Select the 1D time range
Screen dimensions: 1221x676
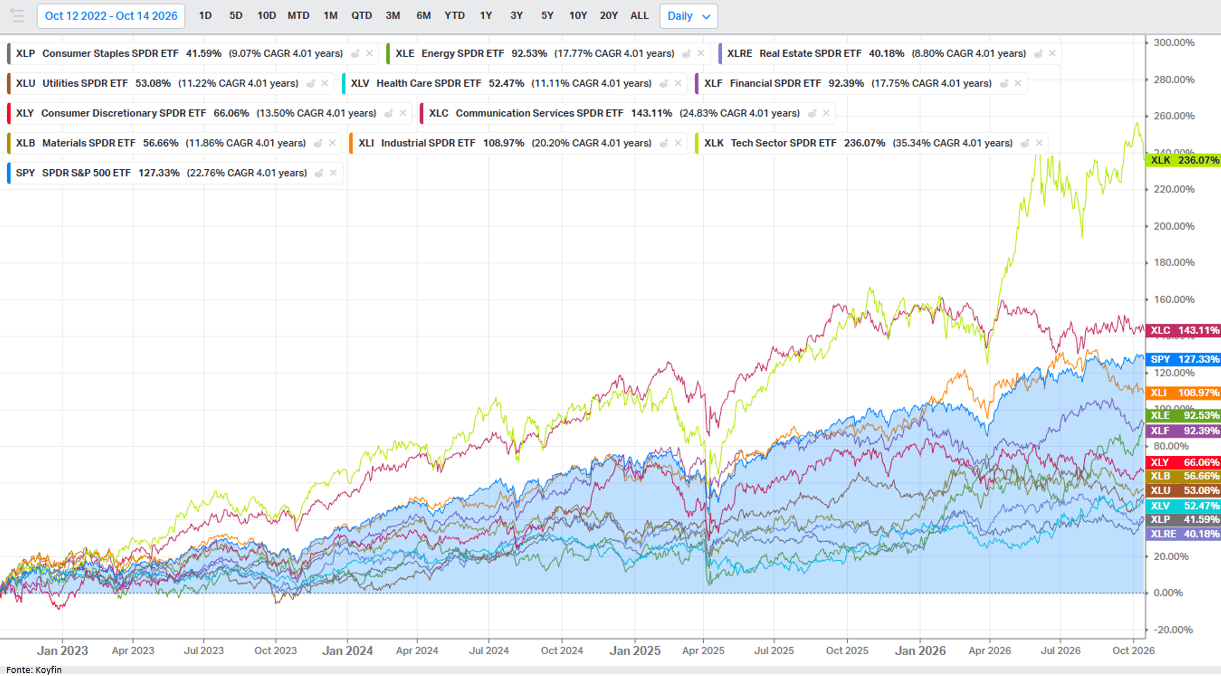205,16
